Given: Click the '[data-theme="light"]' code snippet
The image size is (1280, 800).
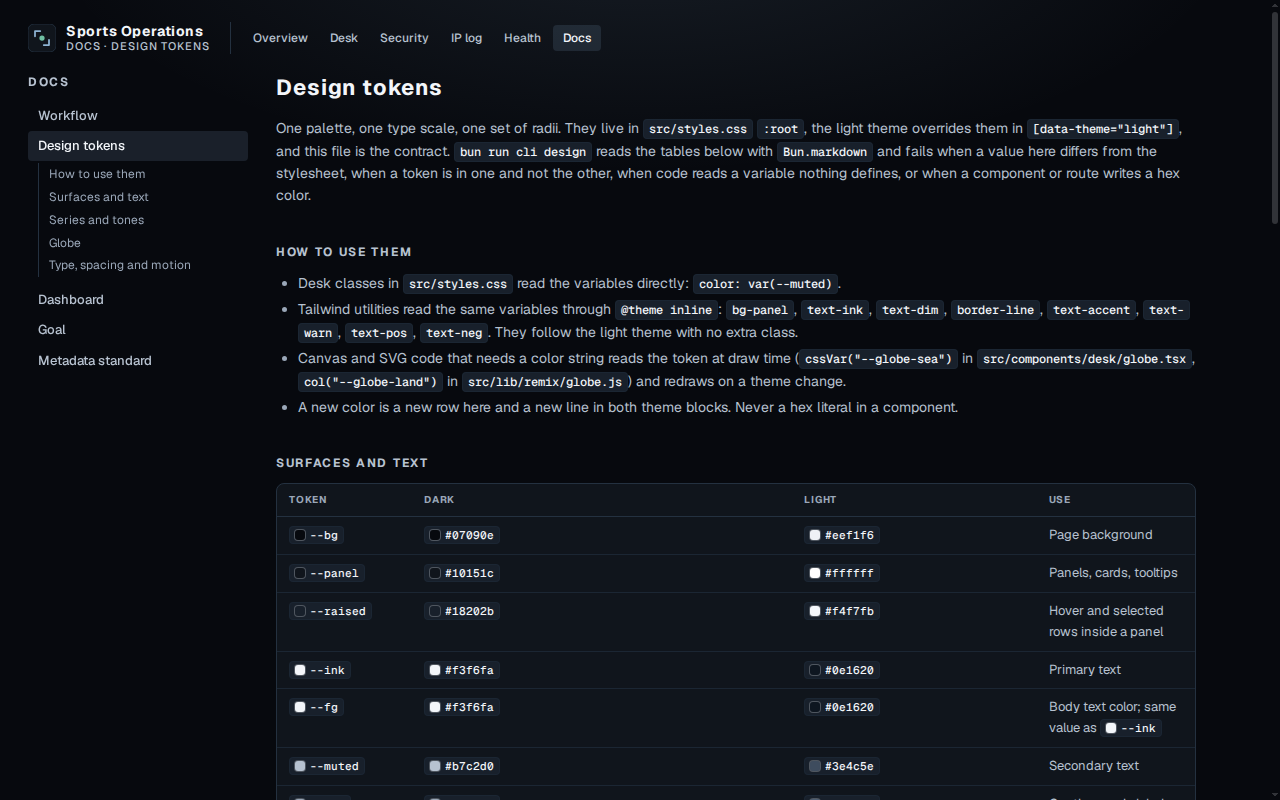Looking at the screenshot, I should (x=1104, y=129).
